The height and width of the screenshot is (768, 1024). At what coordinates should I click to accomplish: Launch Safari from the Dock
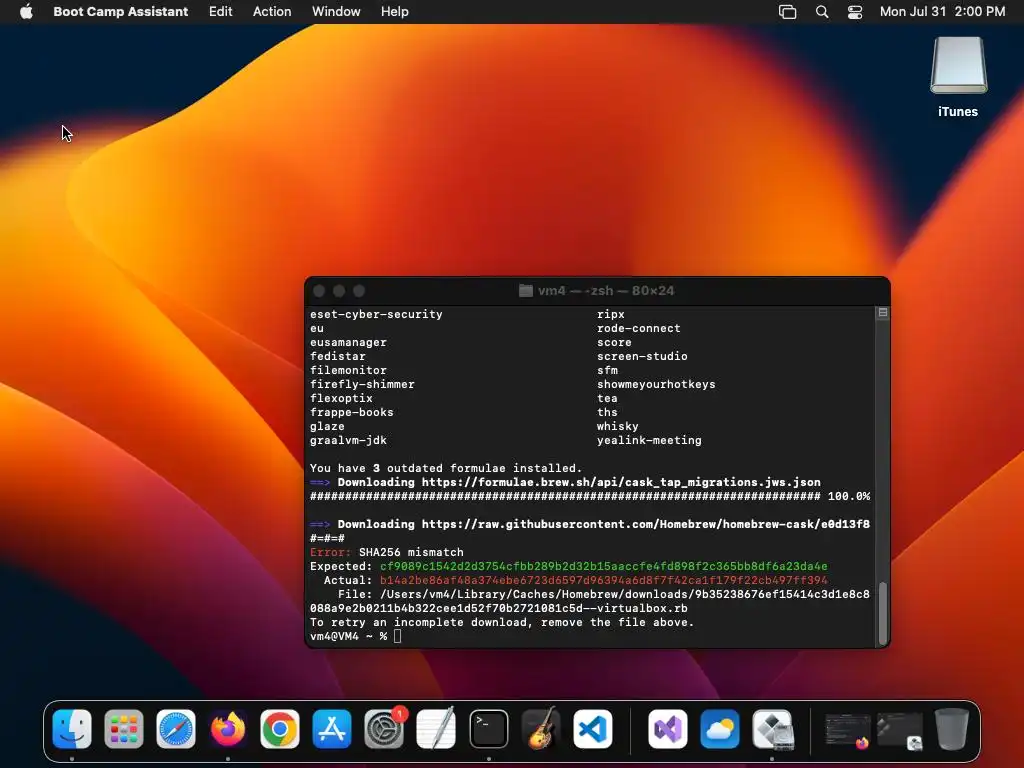tap(176, 729)
